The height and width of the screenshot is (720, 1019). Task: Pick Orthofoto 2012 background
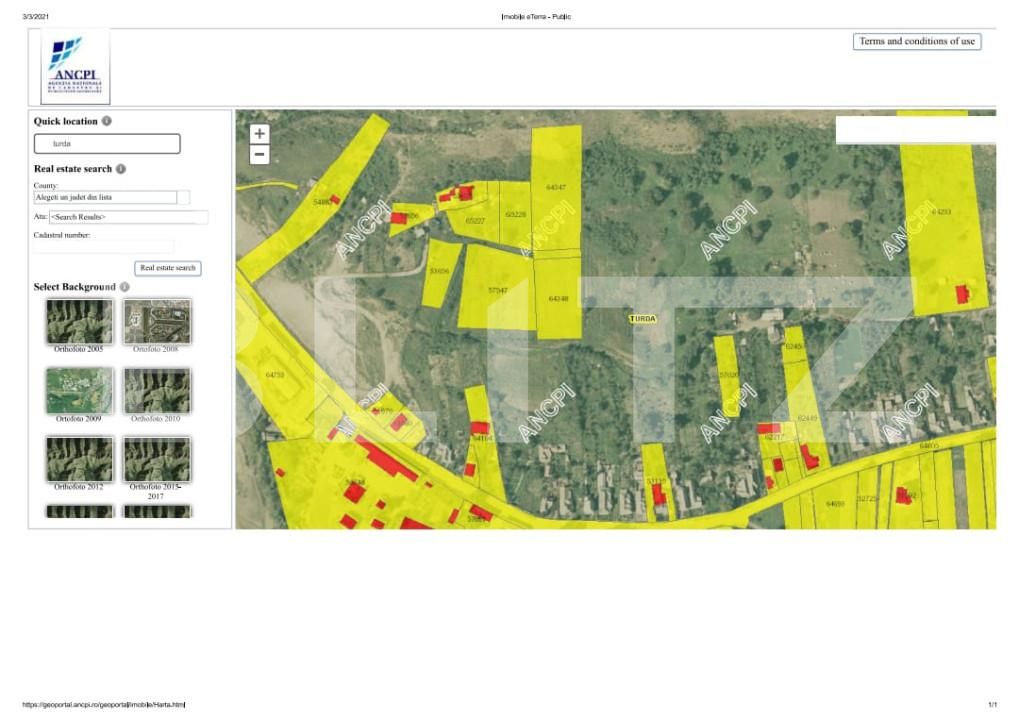(79, 459)
